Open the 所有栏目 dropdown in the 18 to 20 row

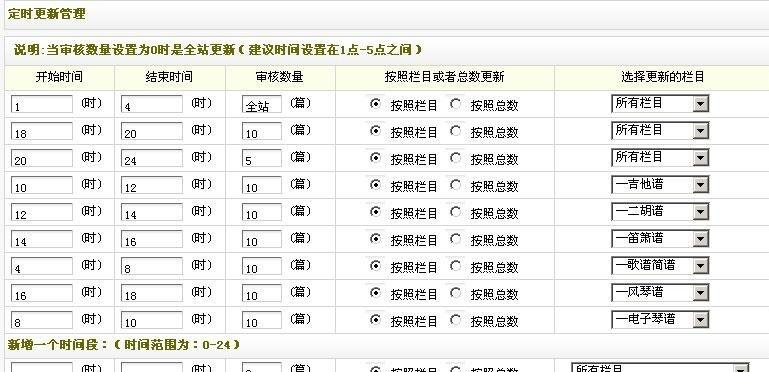pyautogui.click(x=660, y=130)
